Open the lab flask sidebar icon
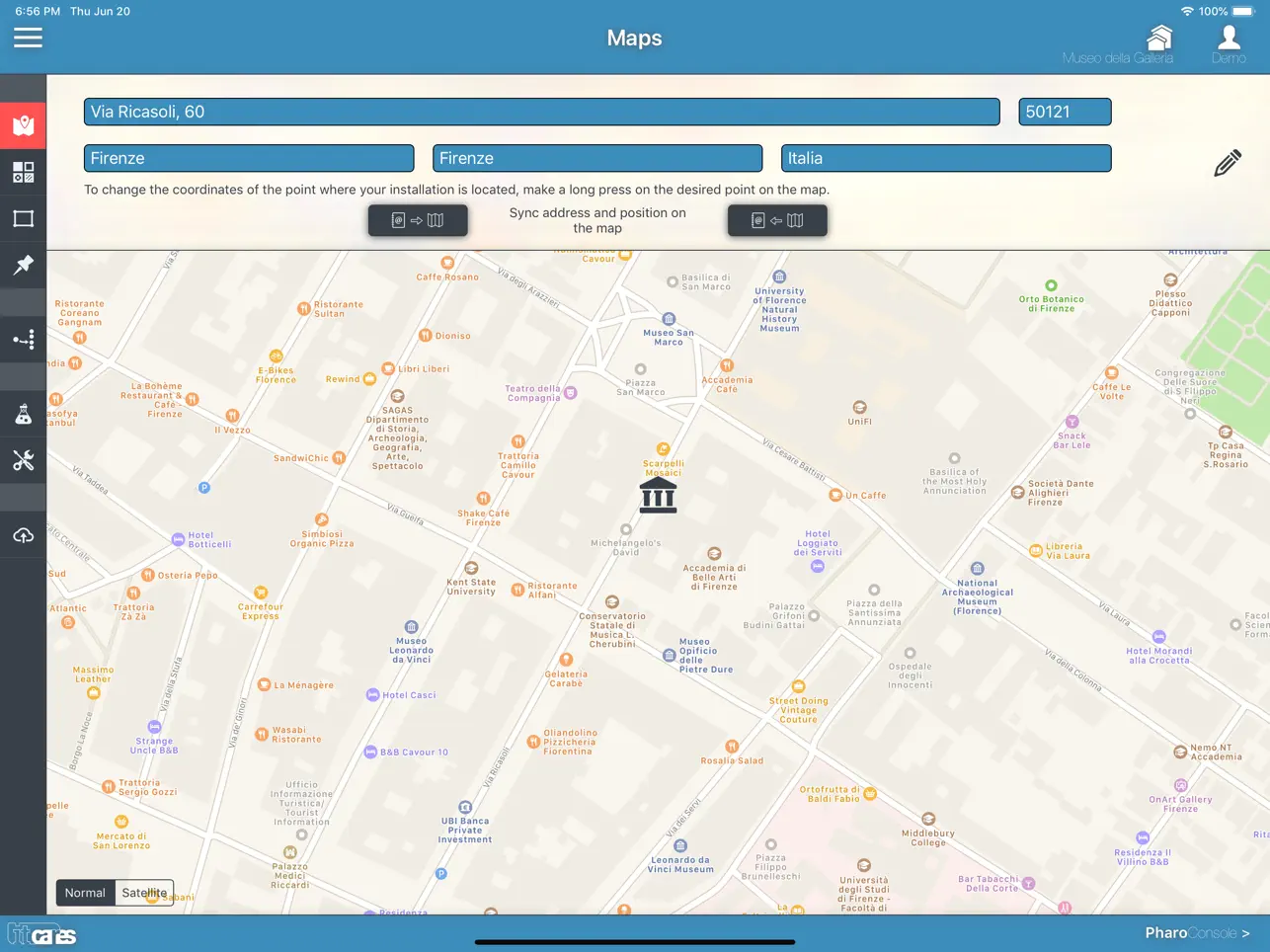 click(x=23, y=414)
